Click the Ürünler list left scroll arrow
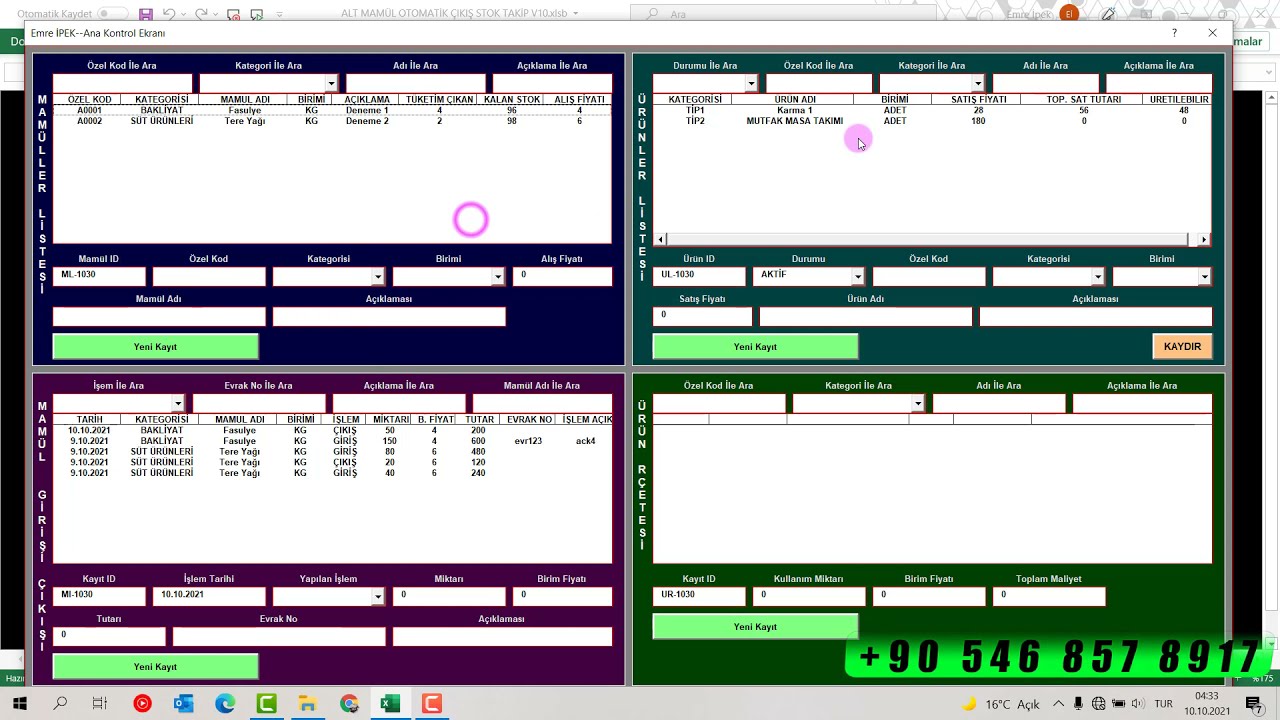This screenshot has height=720, width=1280. click(660, 240)
